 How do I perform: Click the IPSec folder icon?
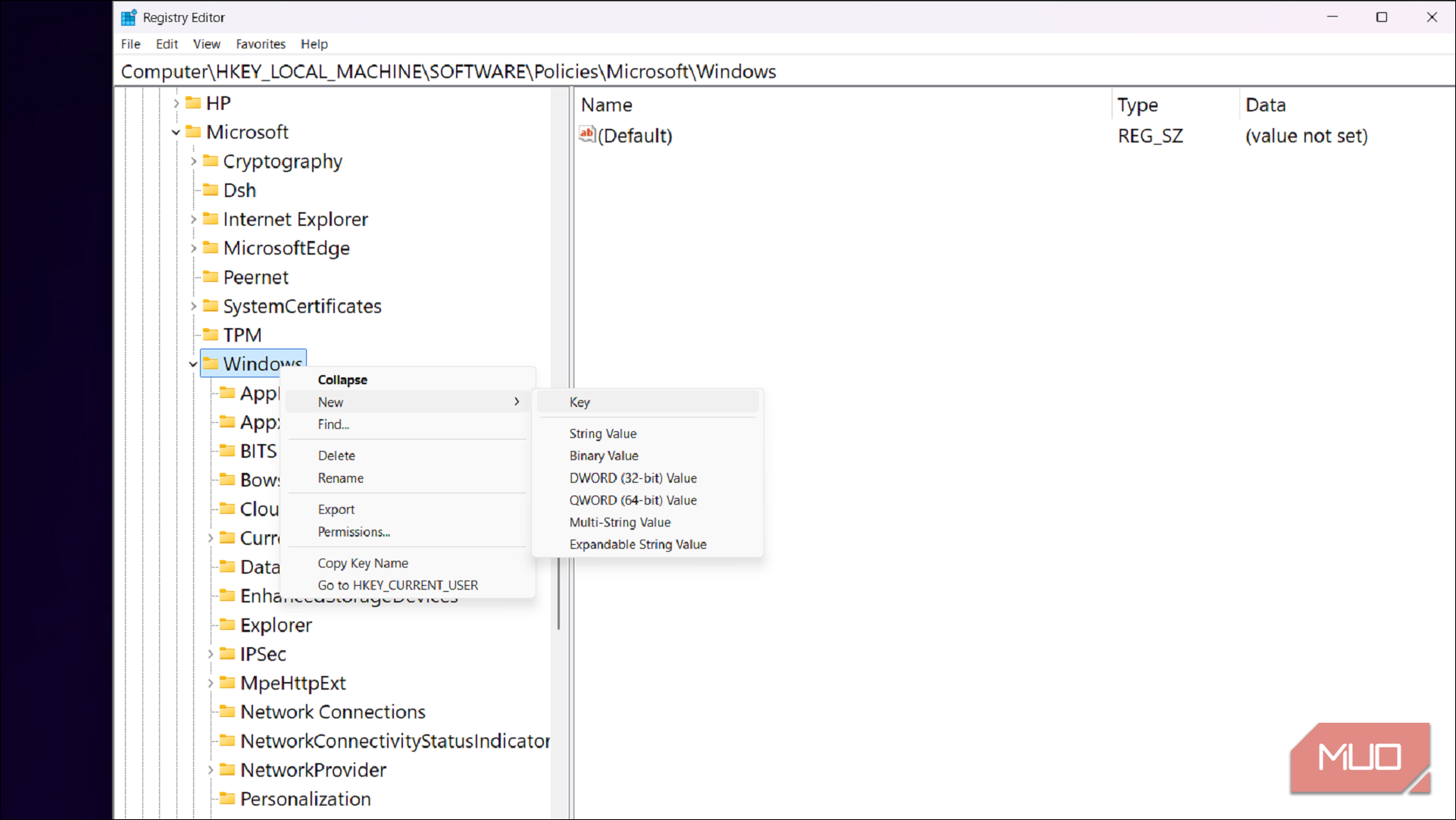click(227, 653)
